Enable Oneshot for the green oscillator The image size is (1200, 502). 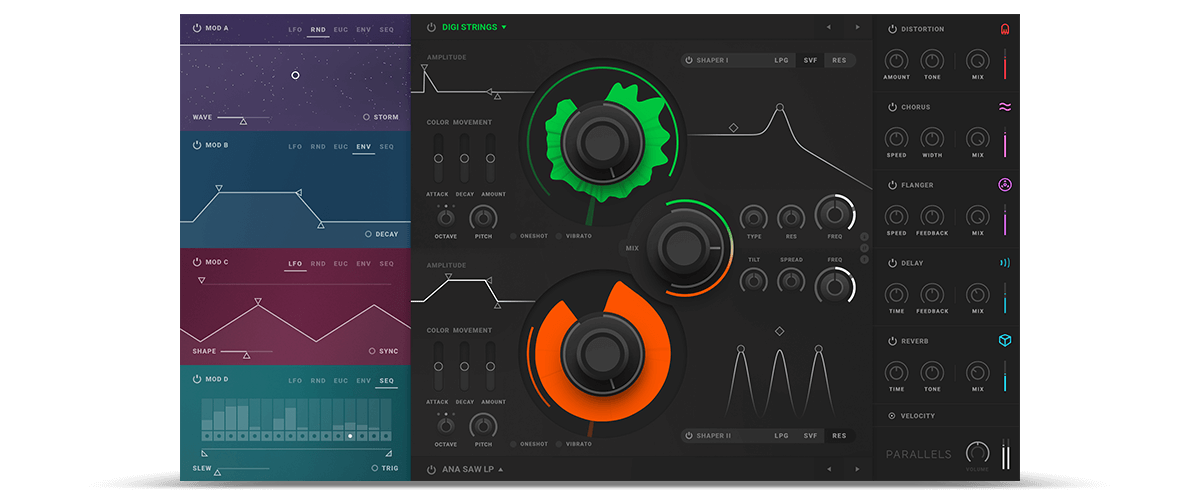click(514, 236)
